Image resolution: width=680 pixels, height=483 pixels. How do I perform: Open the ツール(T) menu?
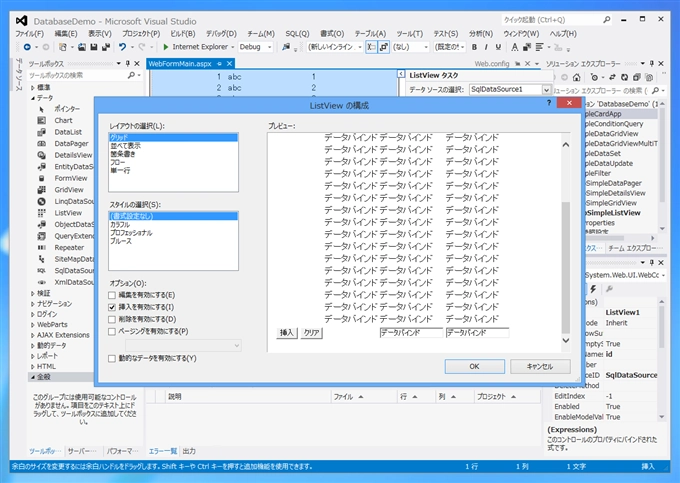(x=409, y=34)
